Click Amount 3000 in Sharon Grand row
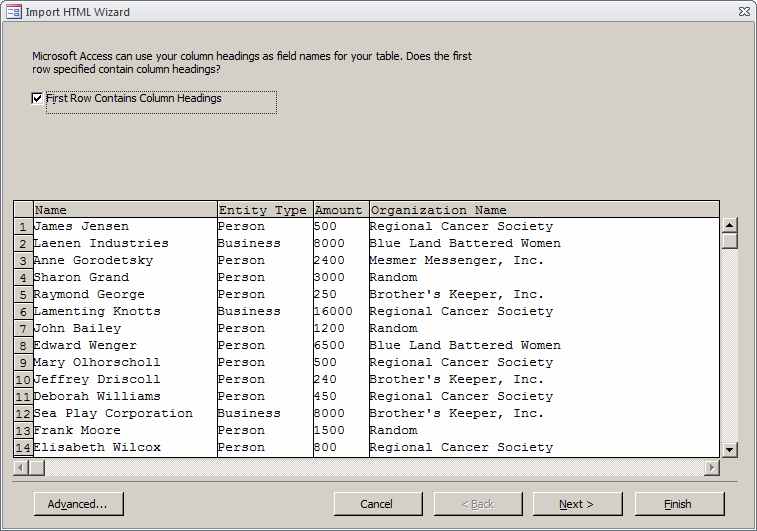The width and height of the screenshot is (757, 531). point(341,278)
